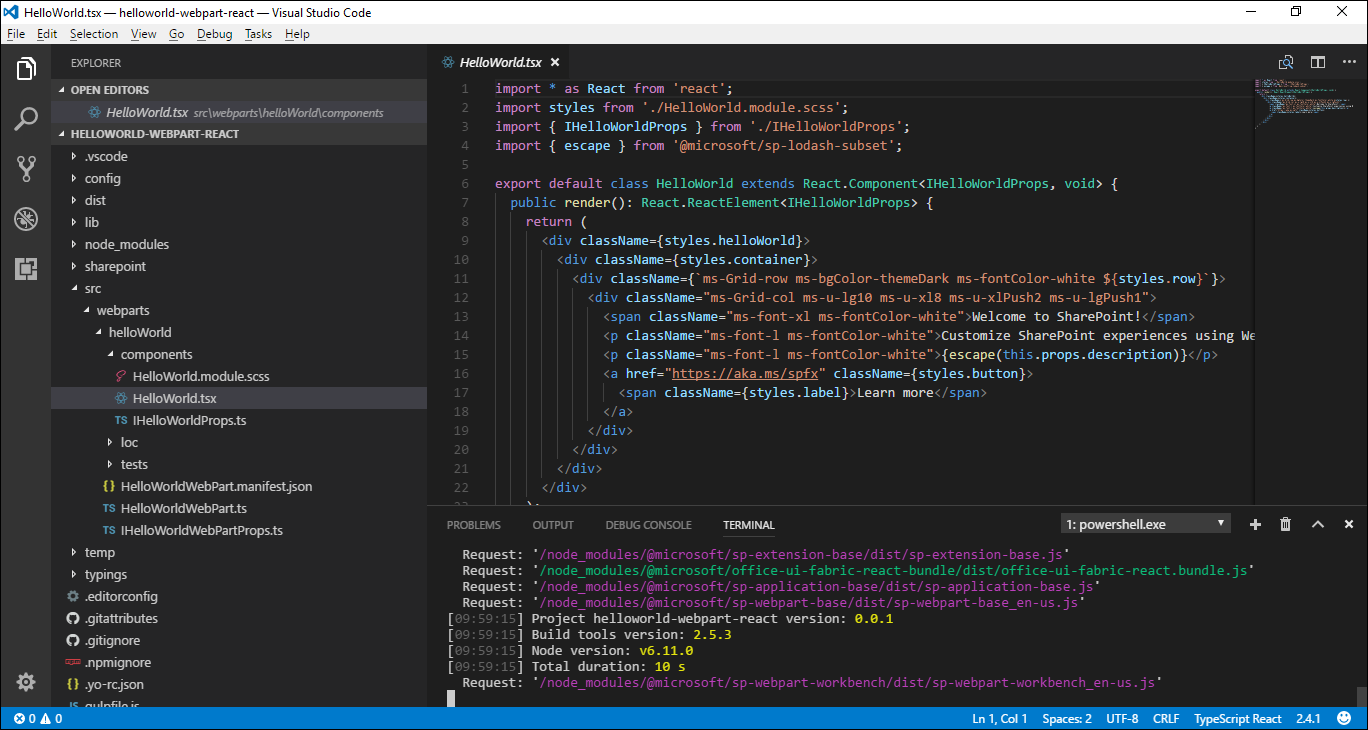Viewport: 1368px width, 730px height.
Task: Click Ln 1, Col 1 in status bar
Action: tap(1000, 719)
